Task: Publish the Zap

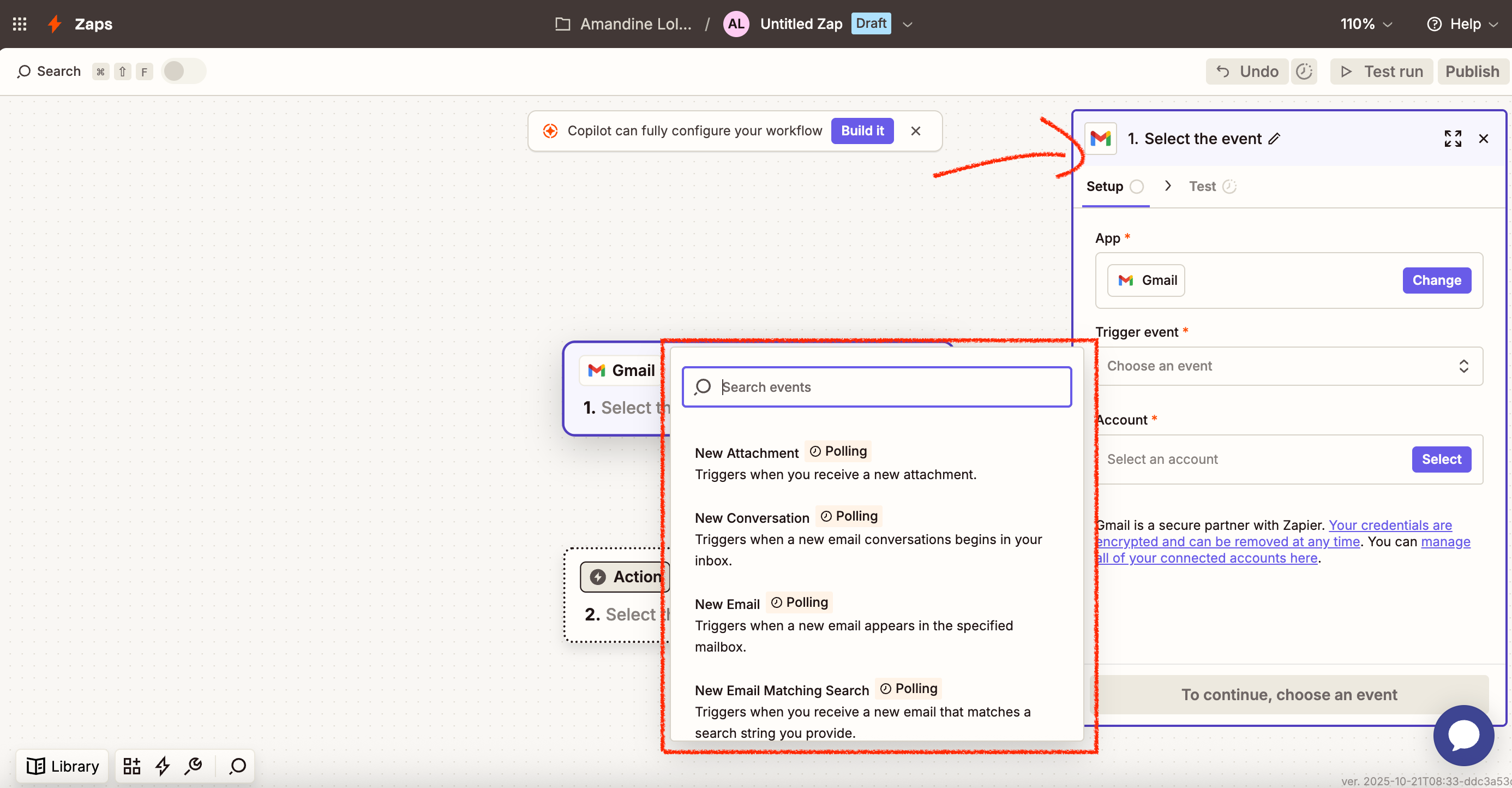Action: (1472, 71)
